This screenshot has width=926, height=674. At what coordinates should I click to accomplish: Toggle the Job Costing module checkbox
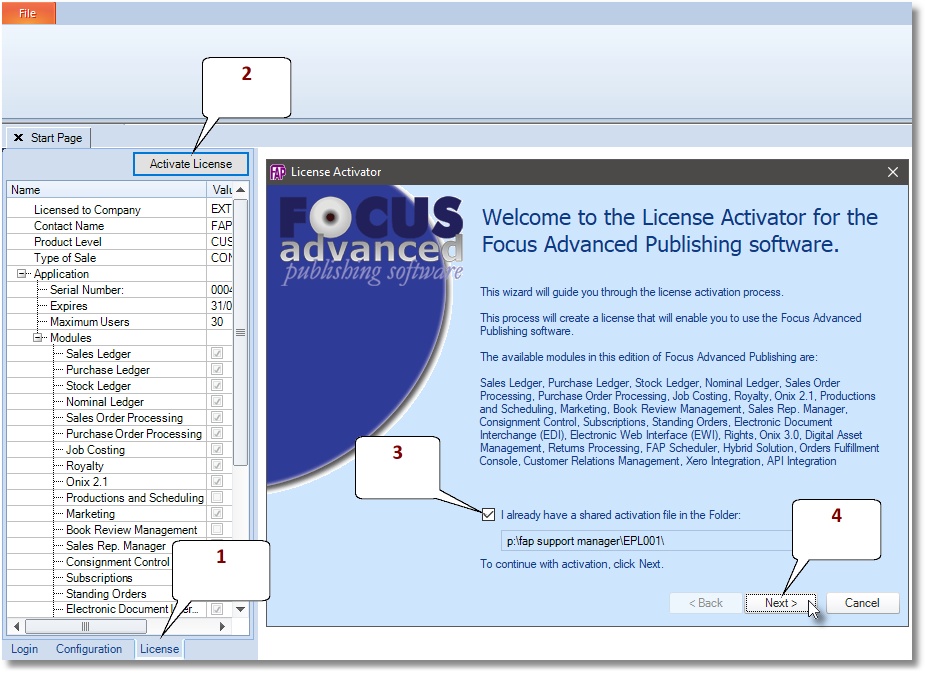tap(217, 449)
